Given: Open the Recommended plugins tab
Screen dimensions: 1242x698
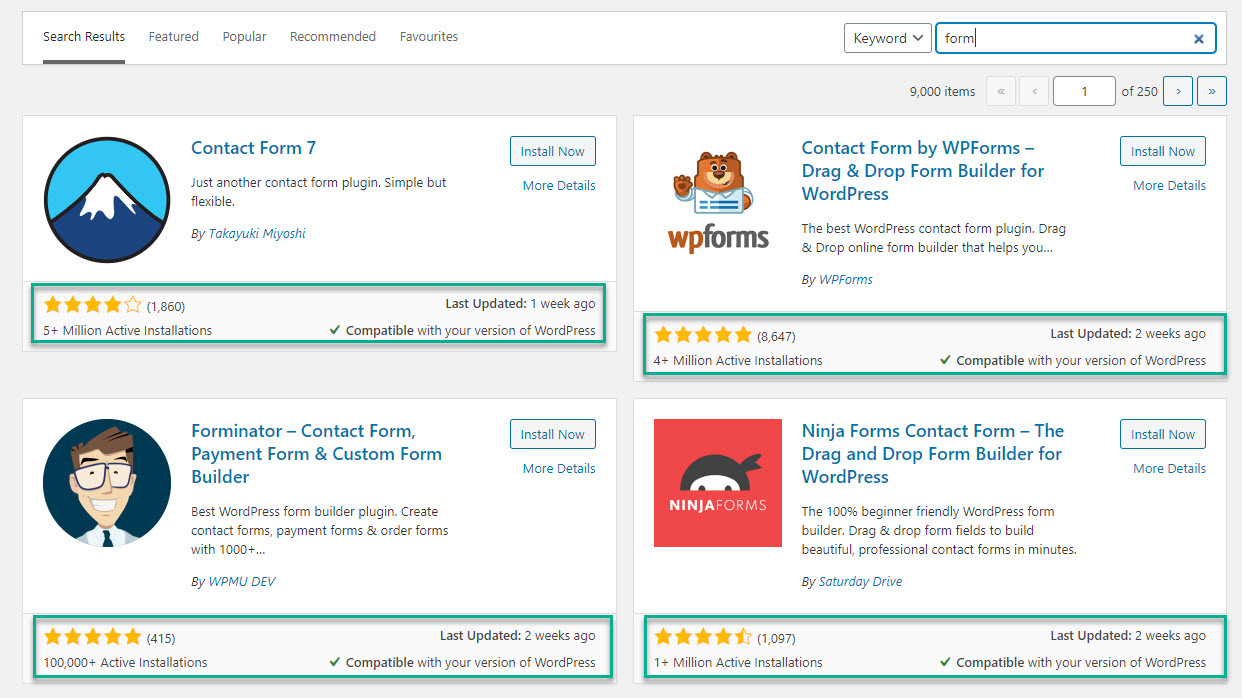Looking at the screenshot, I should click(333, 37).
